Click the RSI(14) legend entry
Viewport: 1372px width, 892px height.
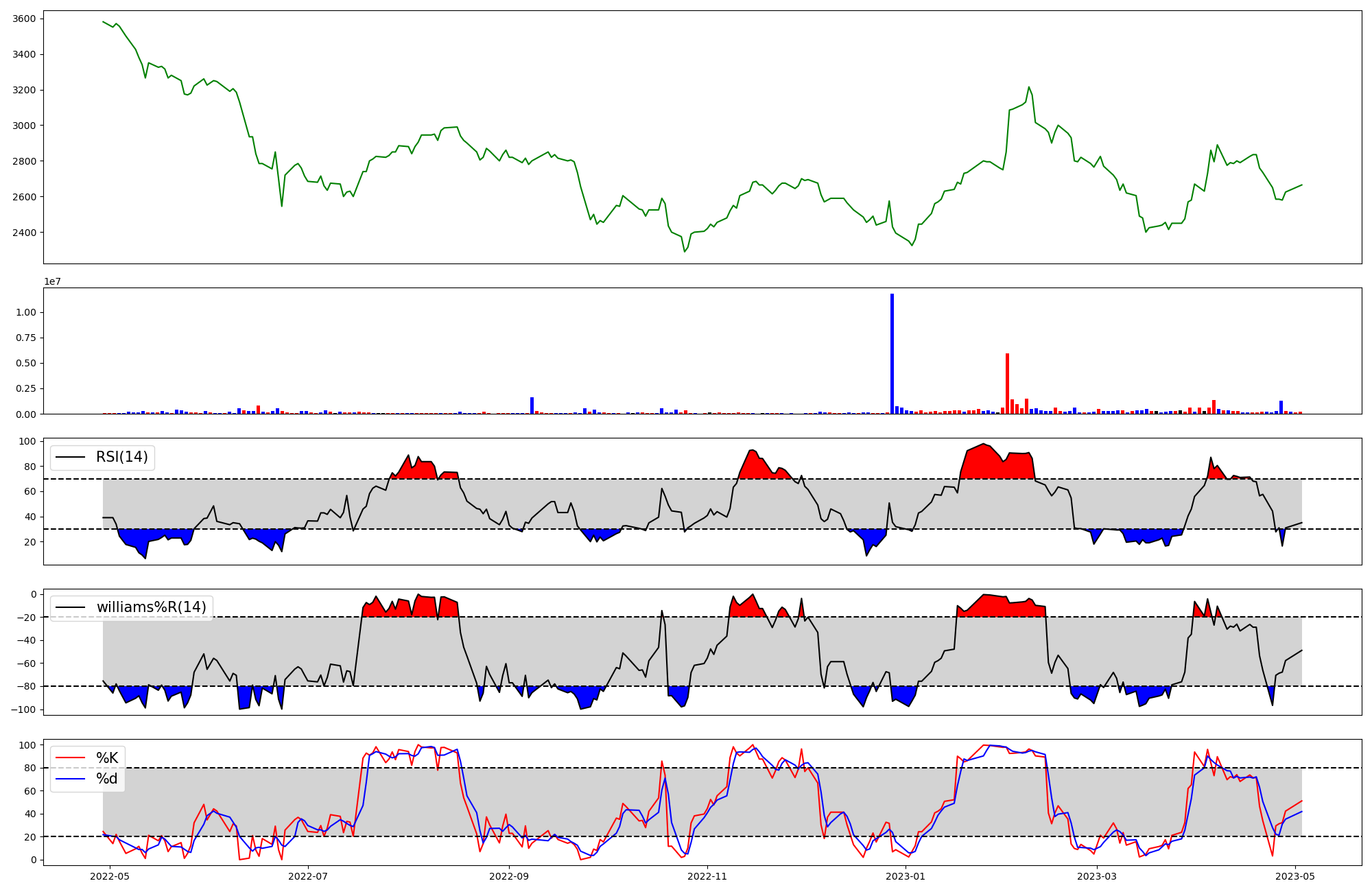(x=121, y=457)
